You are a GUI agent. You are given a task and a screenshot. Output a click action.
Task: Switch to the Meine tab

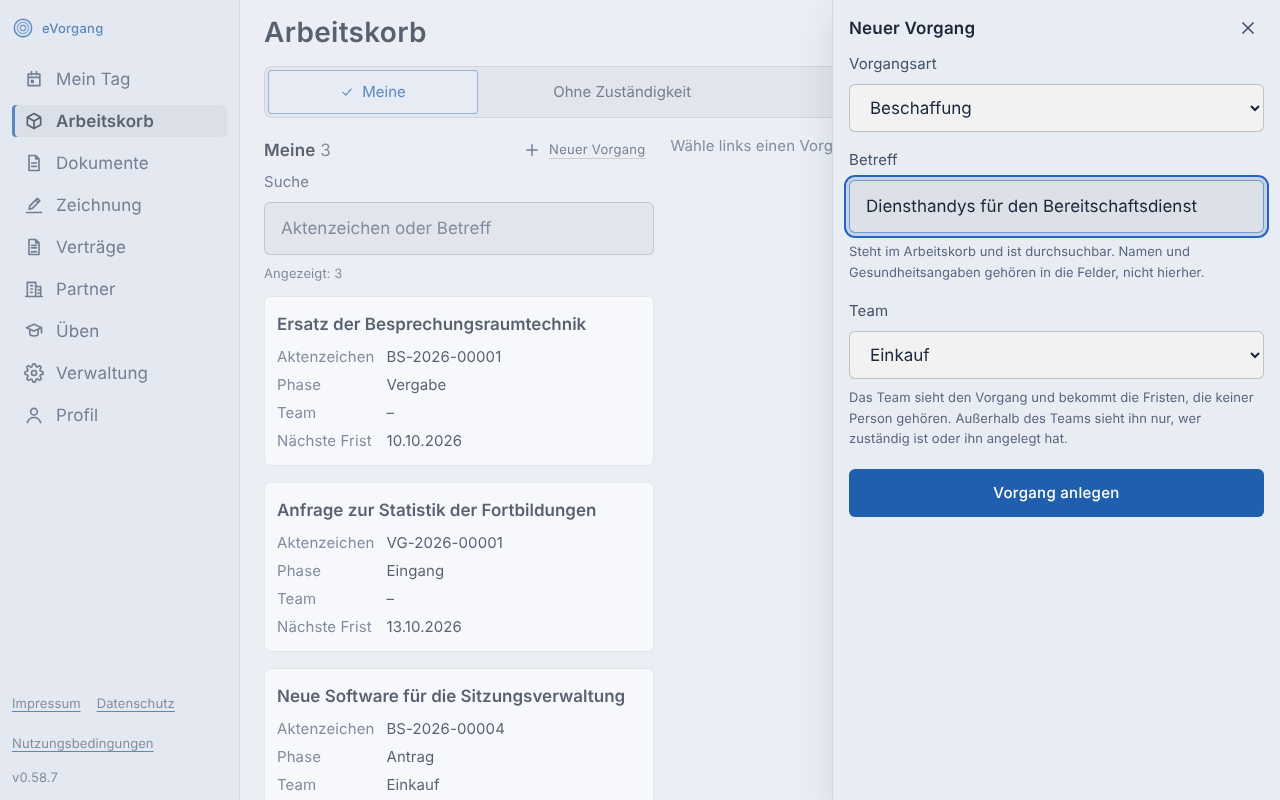[373, 92]
